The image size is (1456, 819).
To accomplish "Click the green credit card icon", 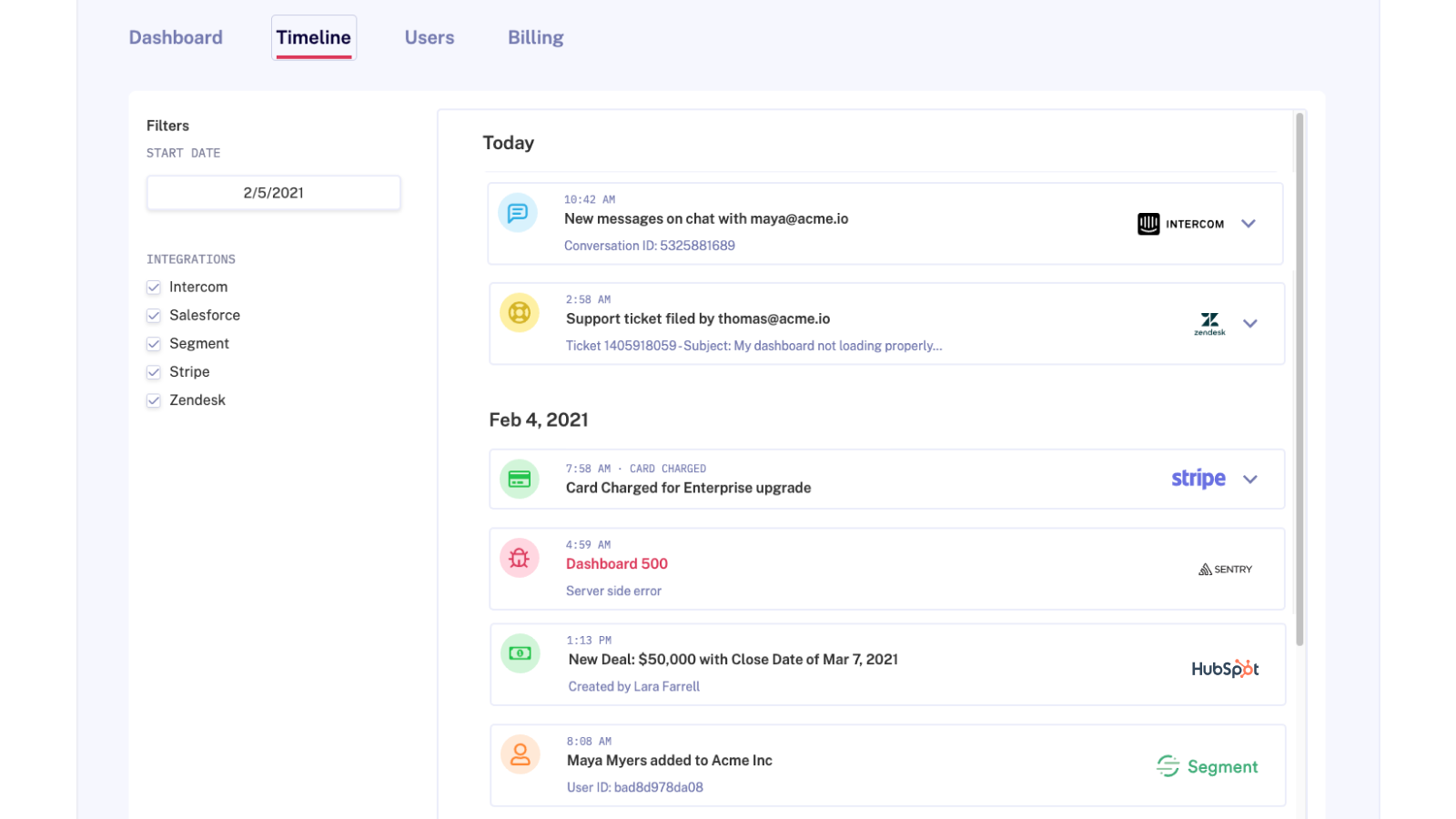I will click(x=520, y=480).
